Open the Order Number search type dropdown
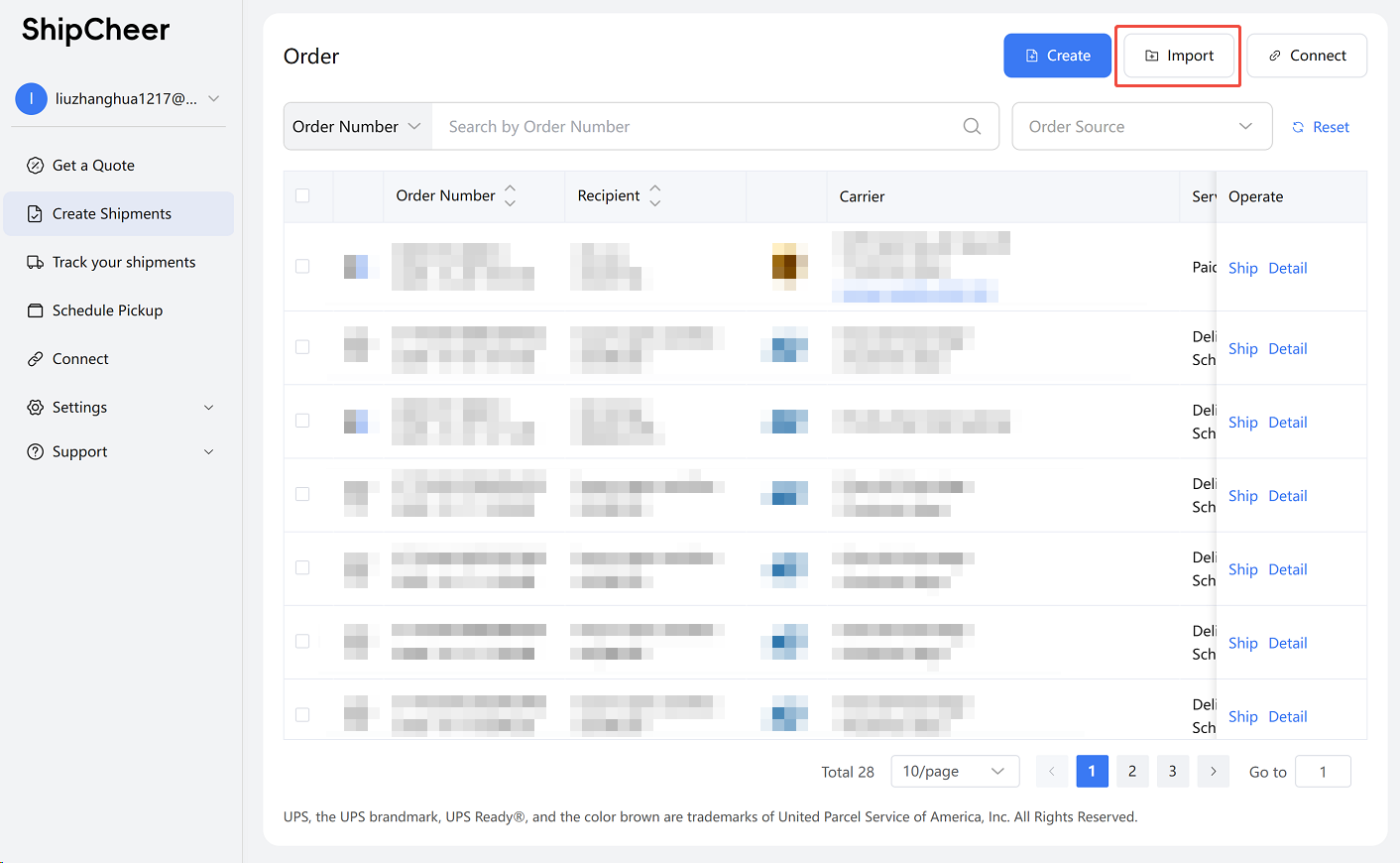The image size is (1400, 863). [357, 127]
